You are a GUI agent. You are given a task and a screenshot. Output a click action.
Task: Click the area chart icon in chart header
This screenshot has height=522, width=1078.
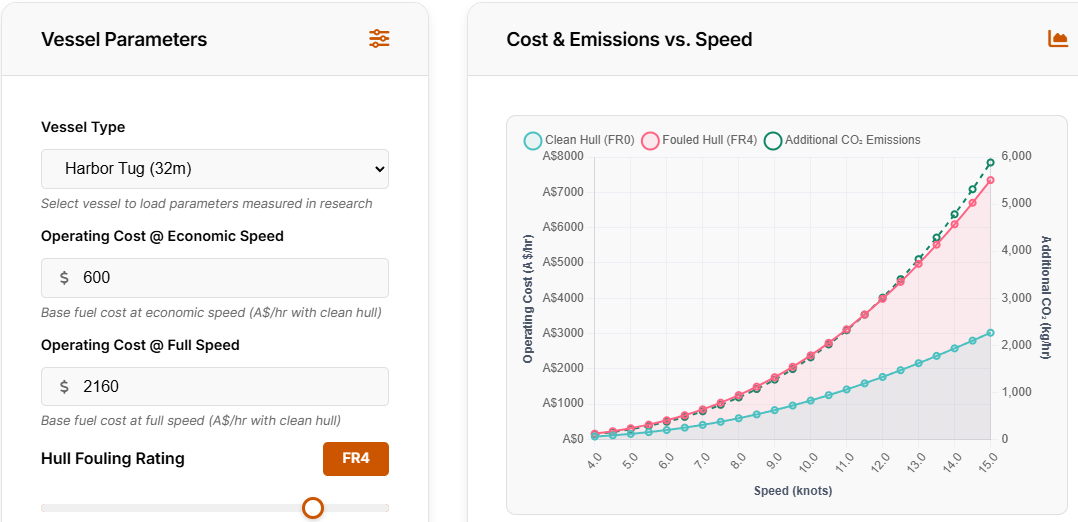(x=1057, y=39)
